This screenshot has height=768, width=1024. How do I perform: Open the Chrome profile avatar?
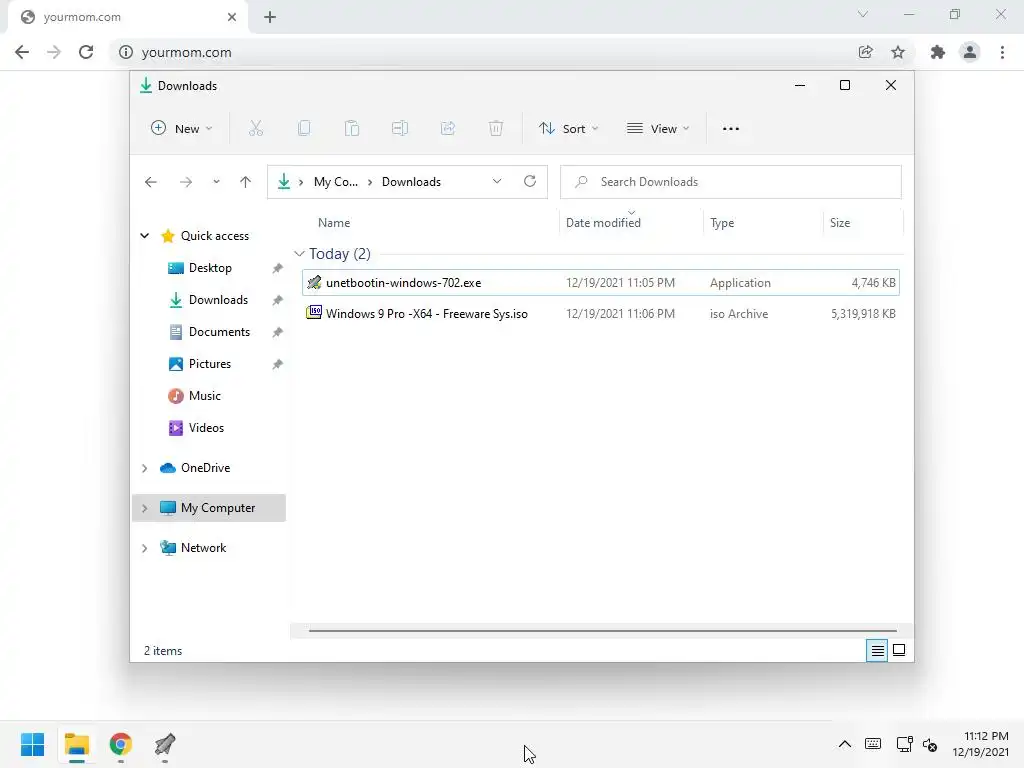pos(970,52)
